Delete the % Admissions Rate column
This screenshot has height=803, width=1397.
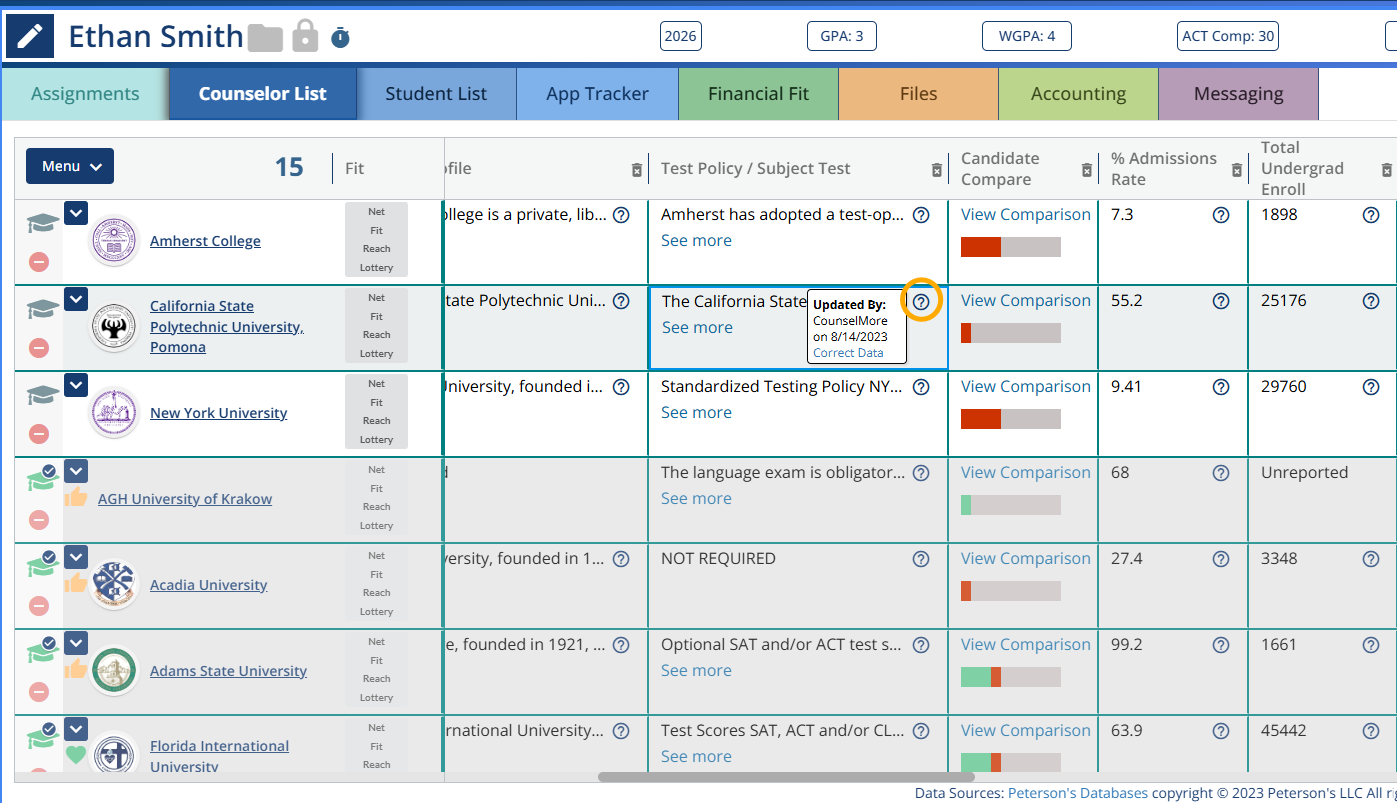tap(1237, 170)
